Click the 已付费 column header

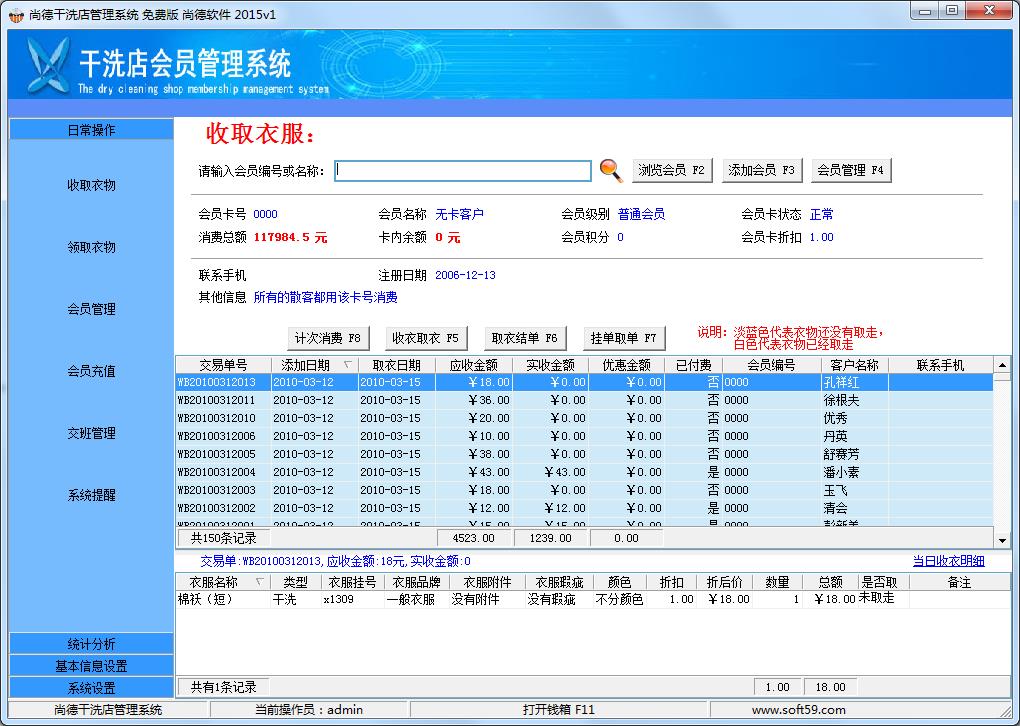(693, 365)
